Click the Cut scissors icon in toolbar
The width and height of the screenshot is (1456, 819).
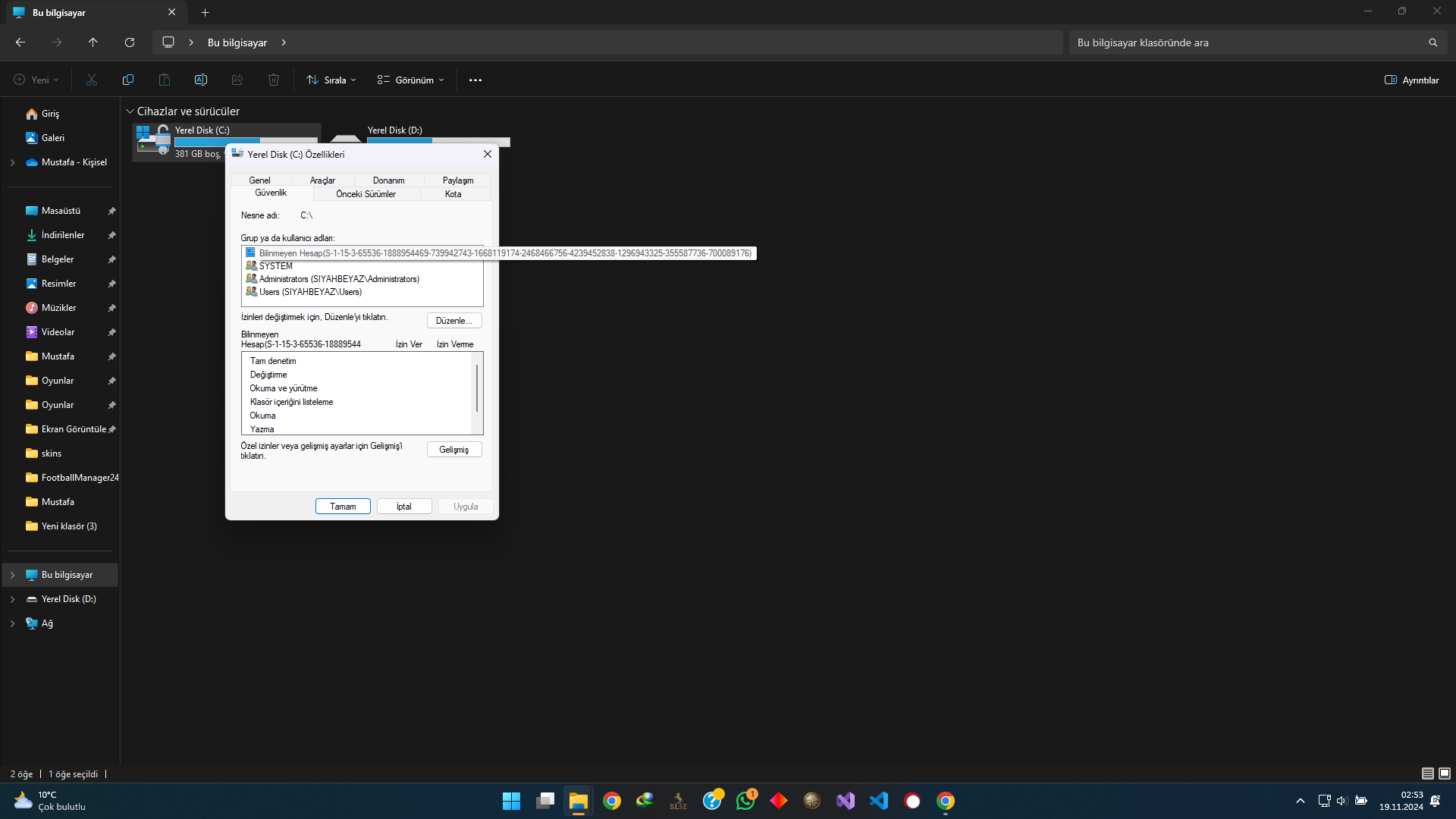[x=92, y=80]
